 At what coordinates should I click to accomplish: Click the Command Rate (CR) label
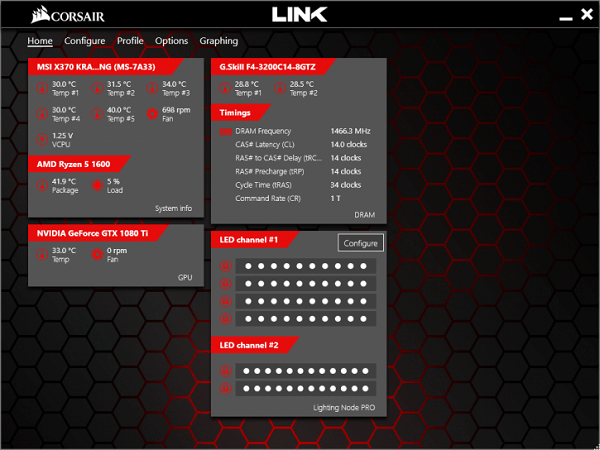268,199
